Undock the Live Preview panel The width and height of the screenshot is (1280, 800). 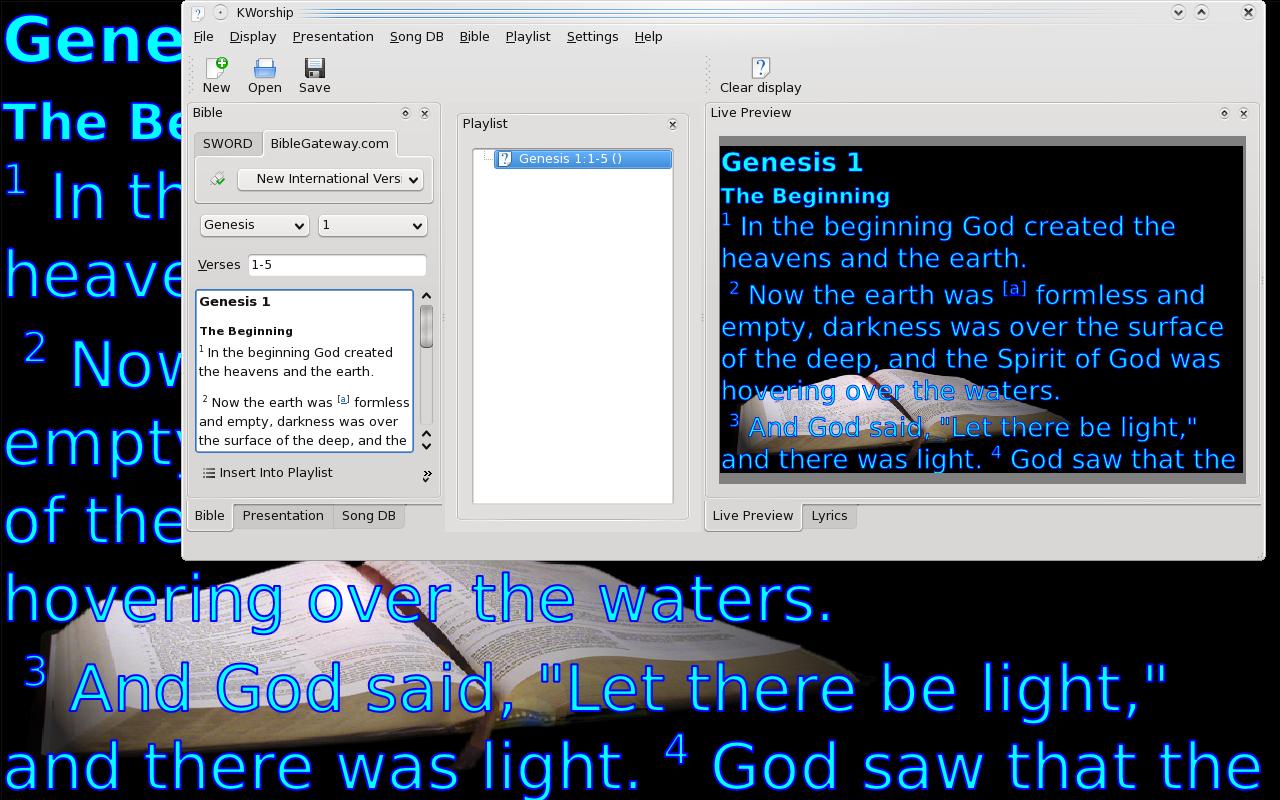pyautogui.click(x=1224, y=114)
